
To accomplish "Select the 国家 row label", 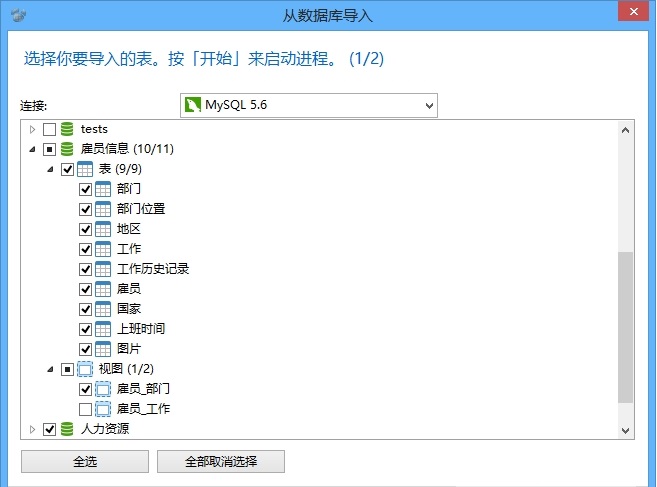I will pyautogui.click(x=129, y=309).
